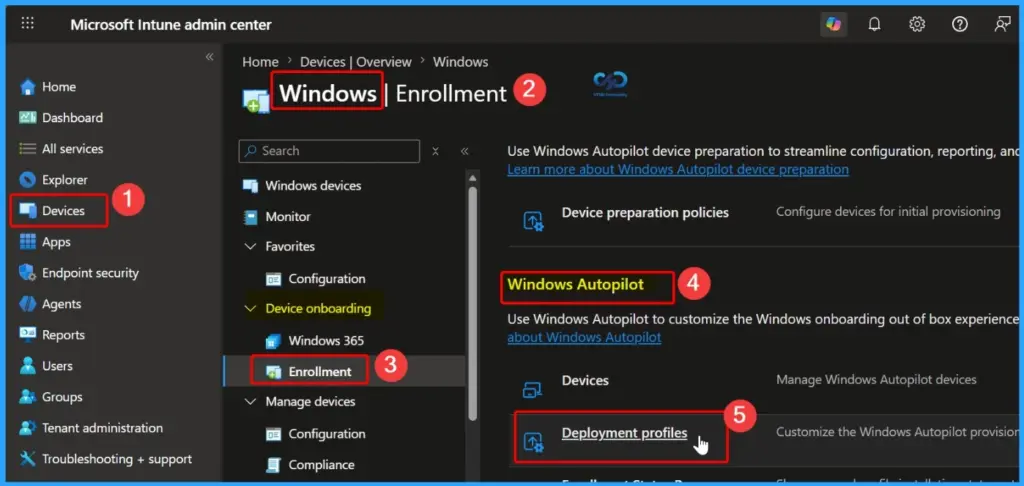The height and width of the screenshot is (486, 1024).
Task: Select Devices in left navigation
Action: pyautogui.click(x=63, y=211)
